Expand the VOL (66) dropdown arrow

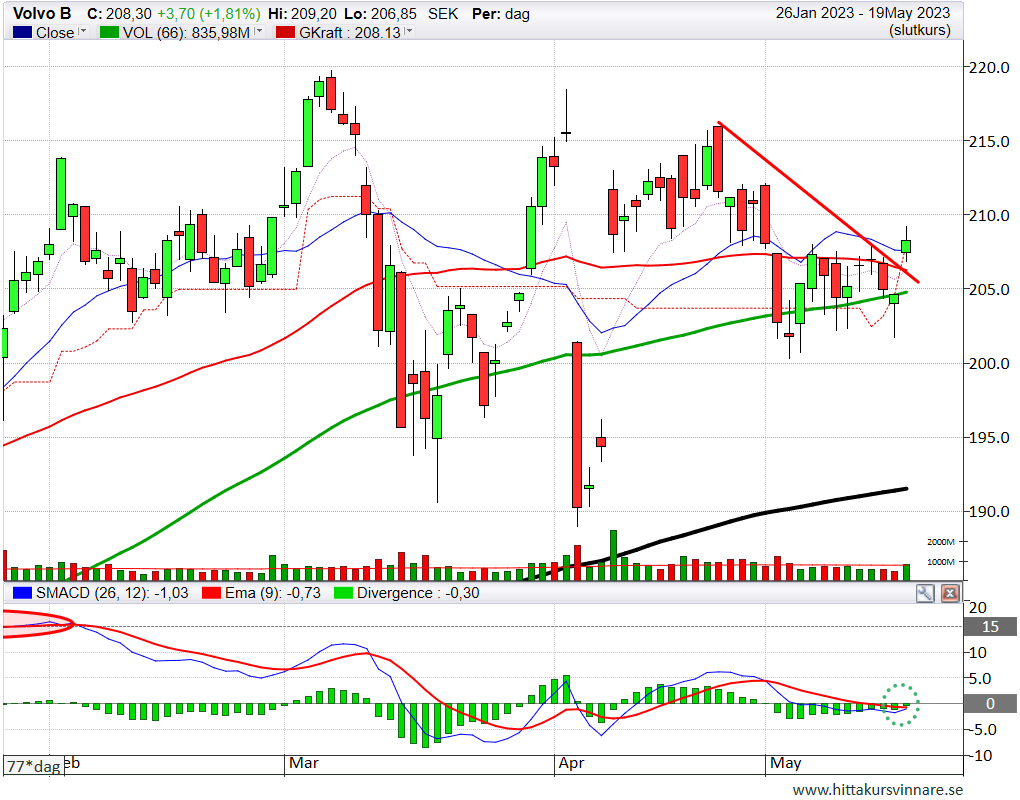point(259,31)
